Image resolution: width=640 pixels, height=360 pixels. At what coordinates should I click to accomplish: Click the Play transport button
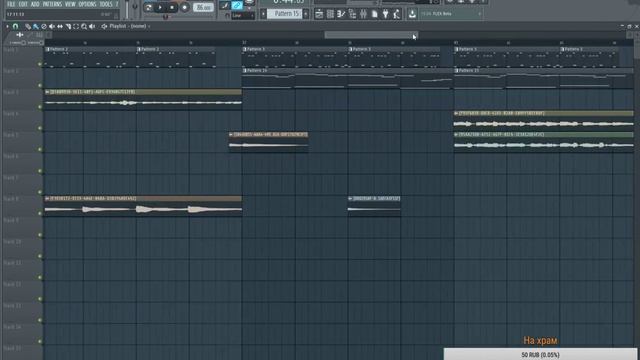[160, 7]
